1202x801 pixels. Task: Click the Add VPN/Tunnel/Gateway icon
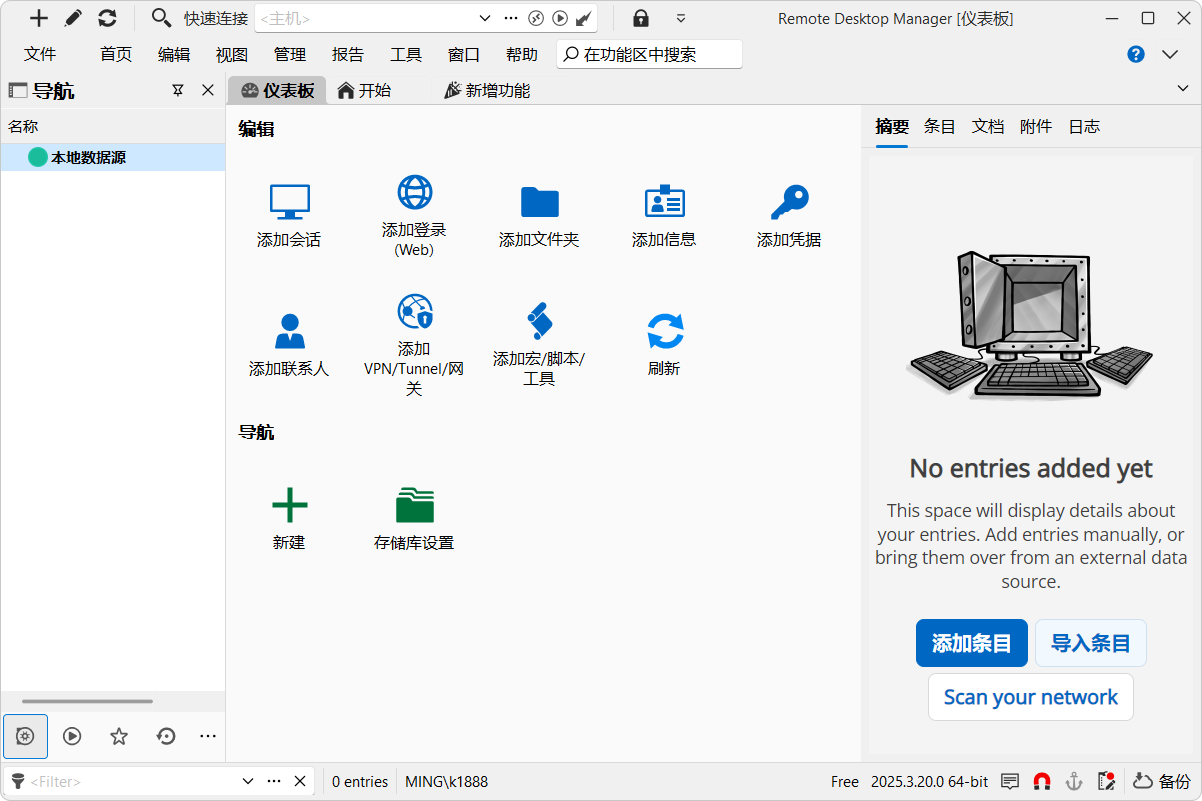(x=414, y=312)
